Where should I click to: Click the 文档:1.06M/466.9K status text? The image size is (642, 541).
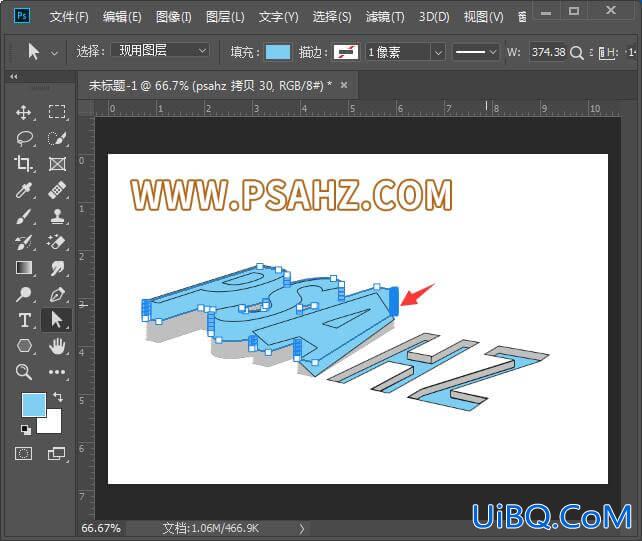click(x=210, y=528)
